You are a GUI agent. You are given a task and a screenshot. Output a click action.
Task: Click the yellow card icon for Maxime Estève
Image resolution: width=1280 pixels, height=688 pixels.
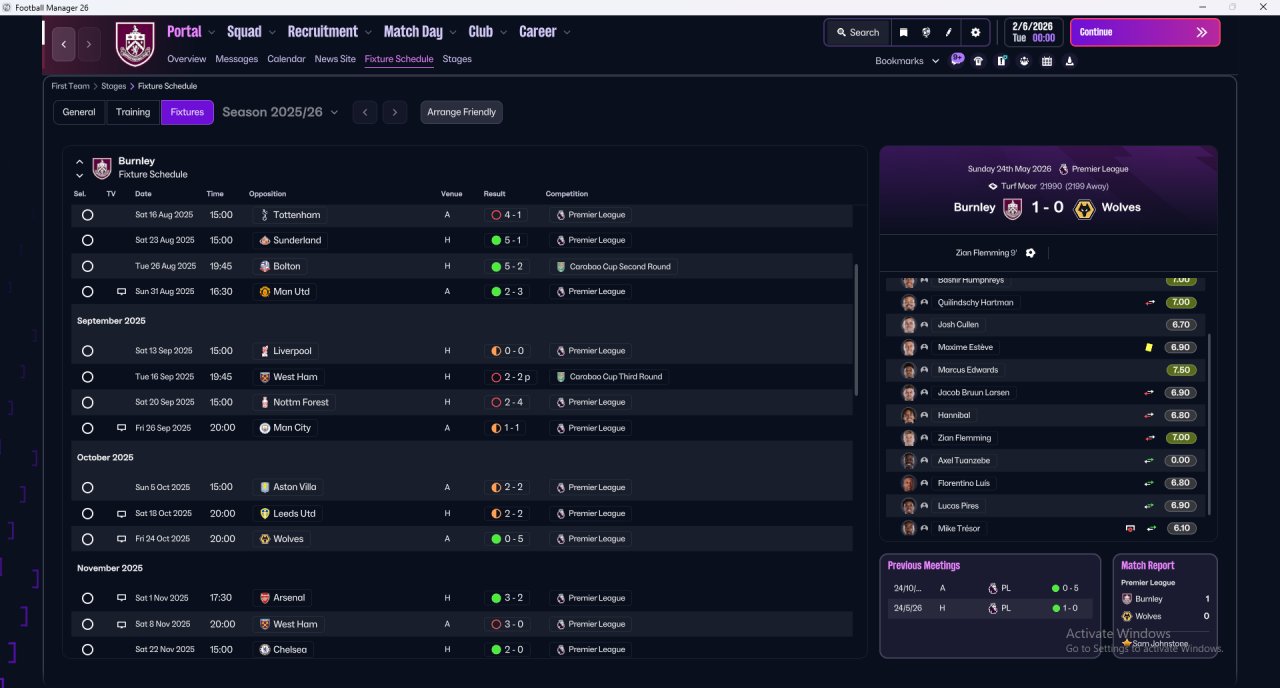[x=1149, y=347]
